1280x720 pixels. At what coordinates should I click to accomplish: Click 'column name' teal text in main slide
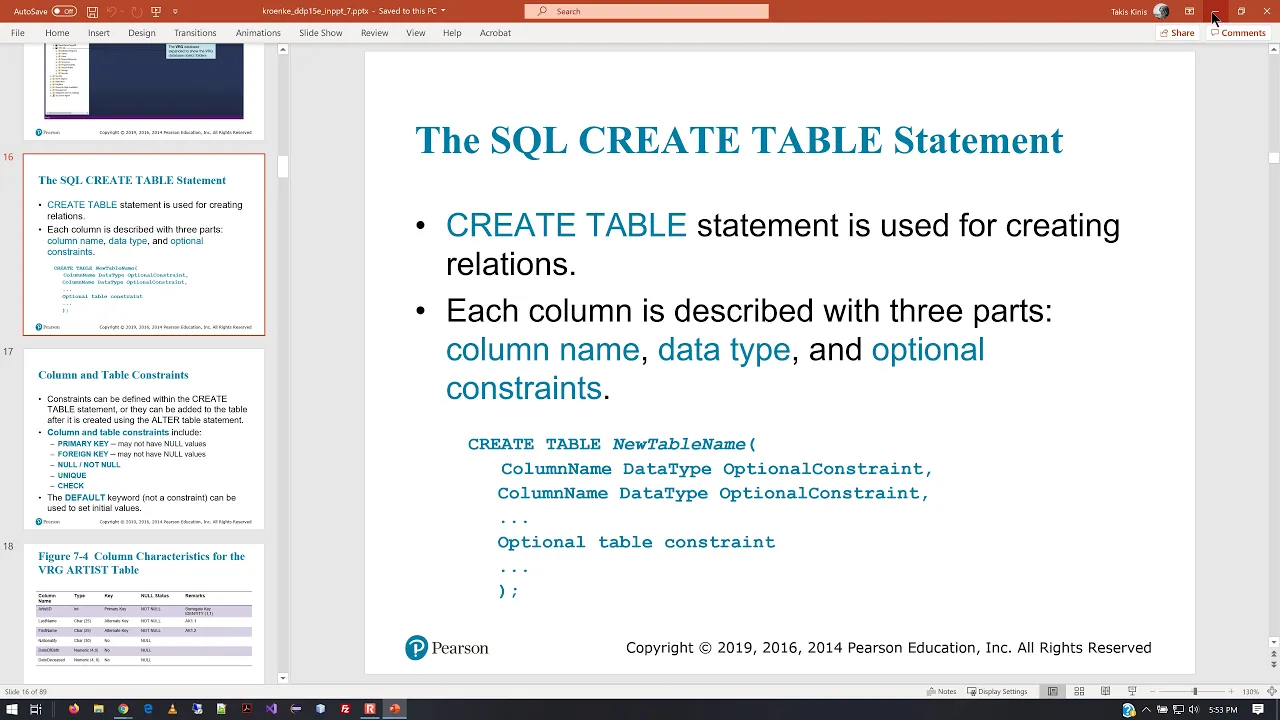542,350
